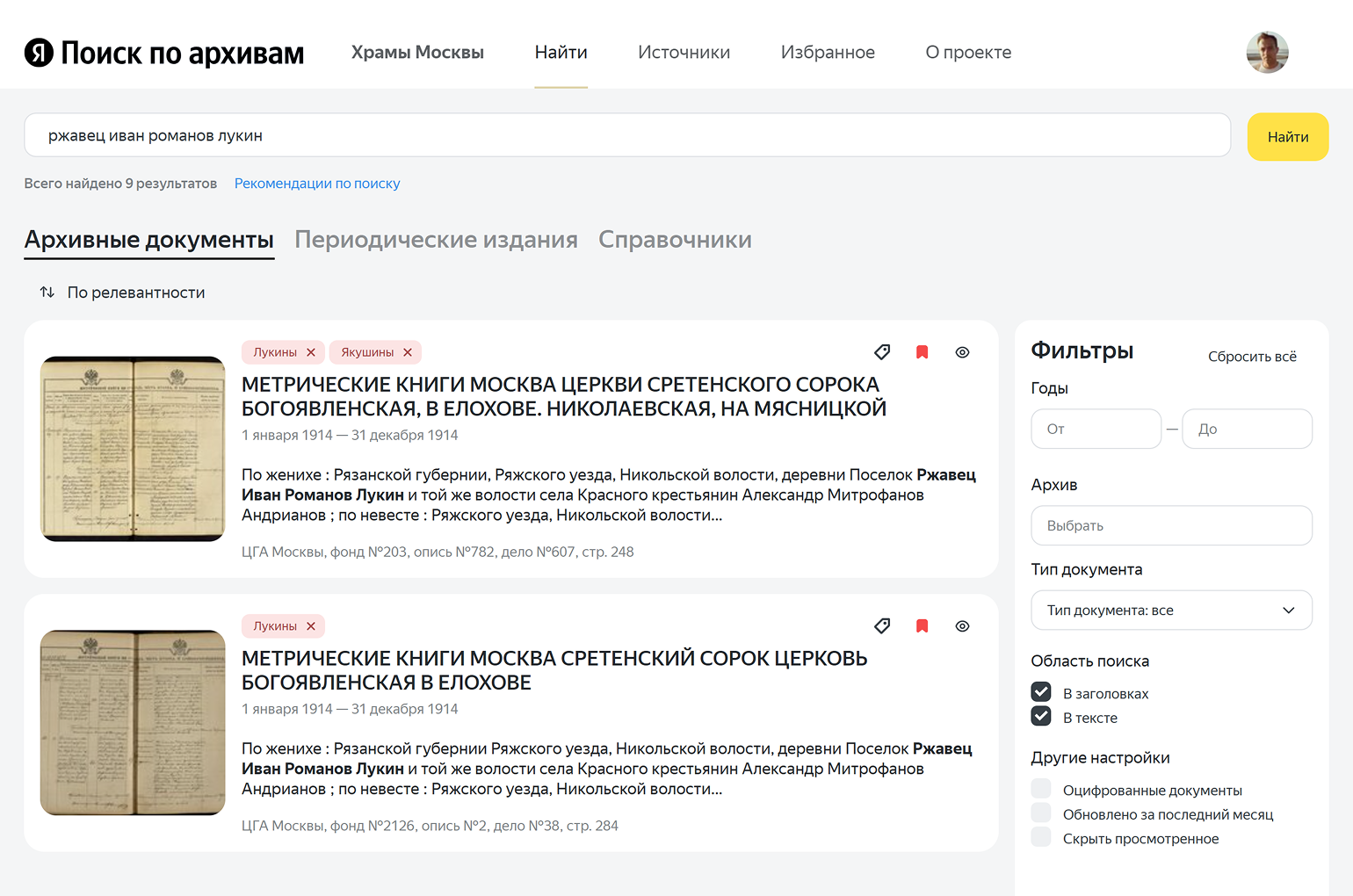Click the sort arrows icon beside По релевантности
This screenshot has height=896, width=1353.
tap(47, 292)
